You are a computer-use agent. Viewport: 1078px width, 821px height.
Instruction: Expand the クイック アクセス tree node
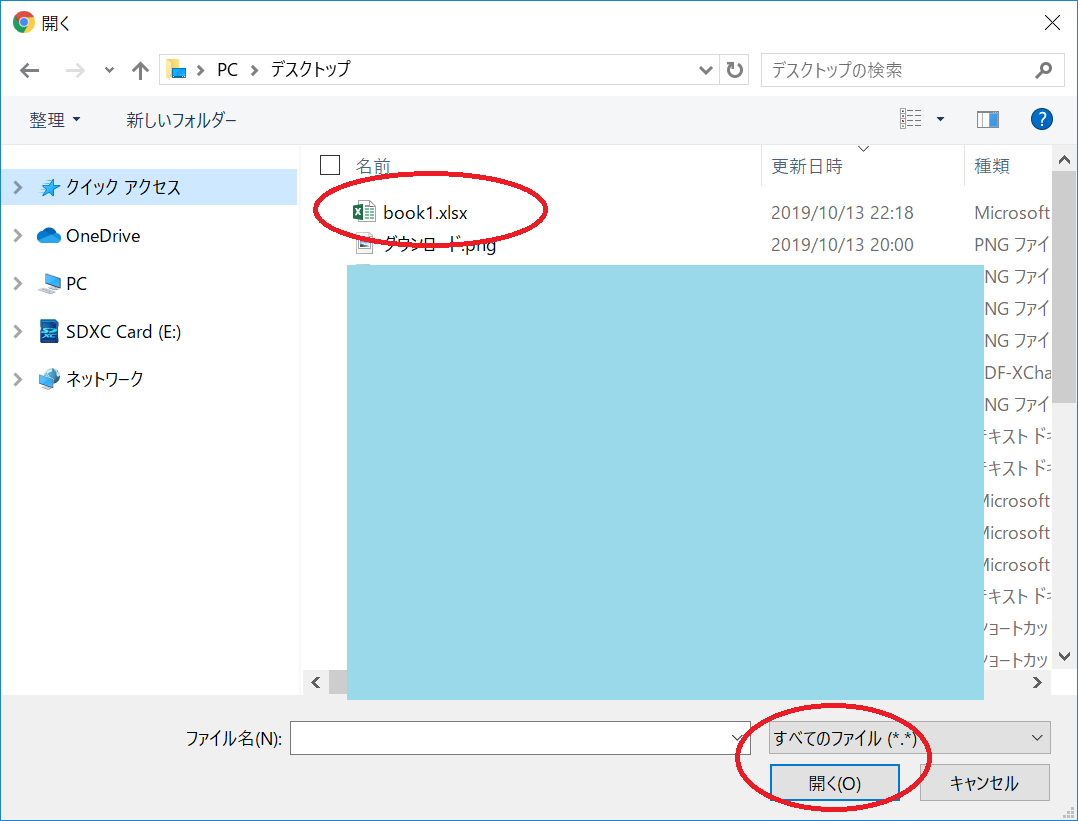18,188
